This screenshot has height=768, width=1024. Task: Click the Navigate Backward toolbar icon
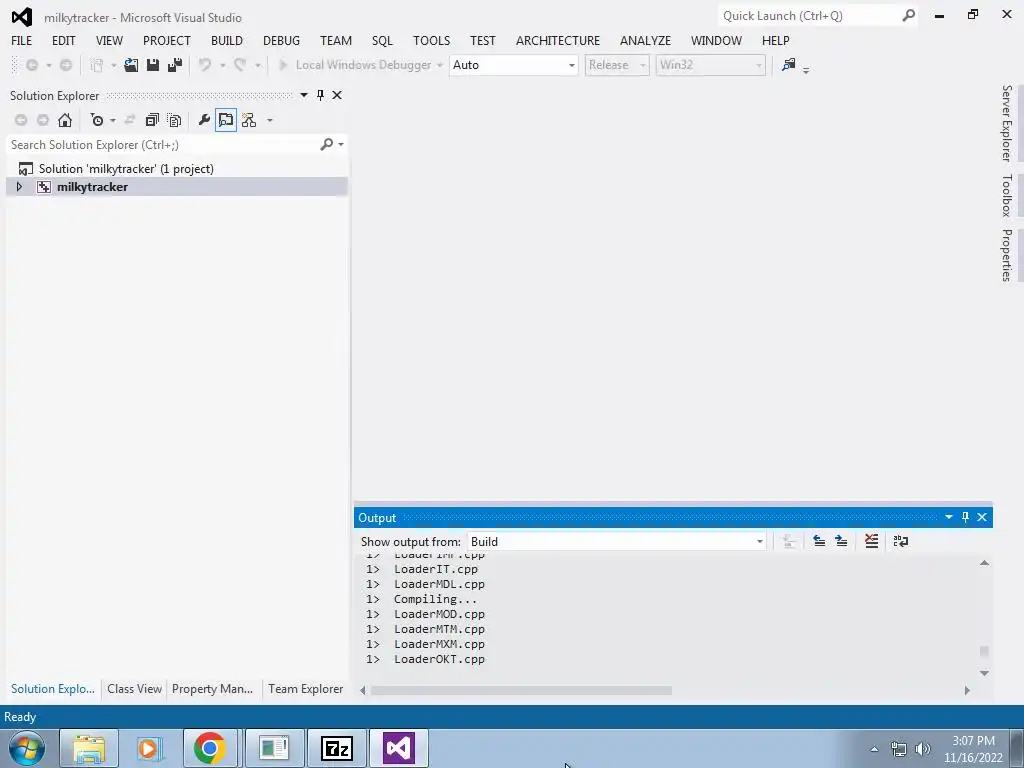pyautogui.click(x=31, y=65)
